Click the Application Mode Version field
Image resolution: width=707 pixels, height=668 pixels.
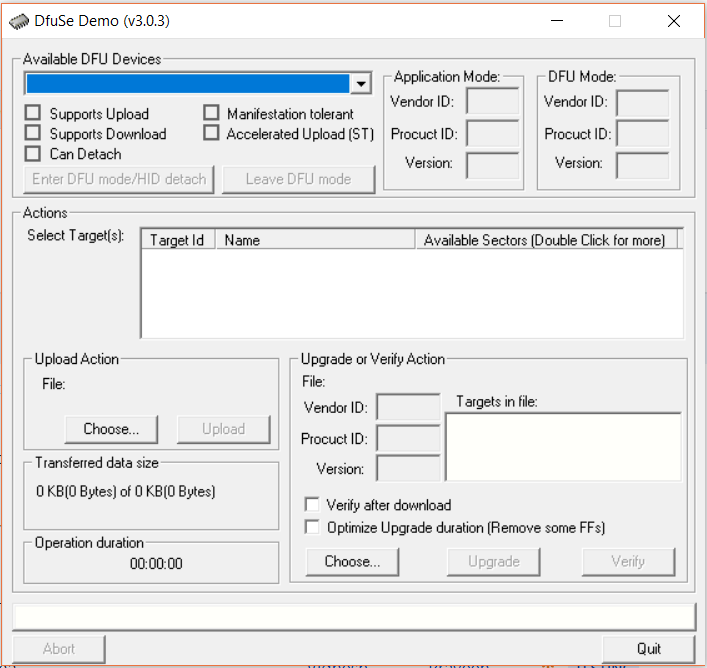pos(492,165)
